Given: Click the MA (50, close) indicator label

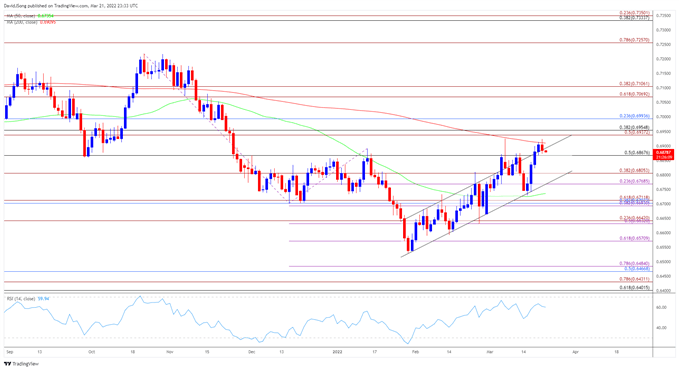Looking at the screenshot, I should 31,16.
